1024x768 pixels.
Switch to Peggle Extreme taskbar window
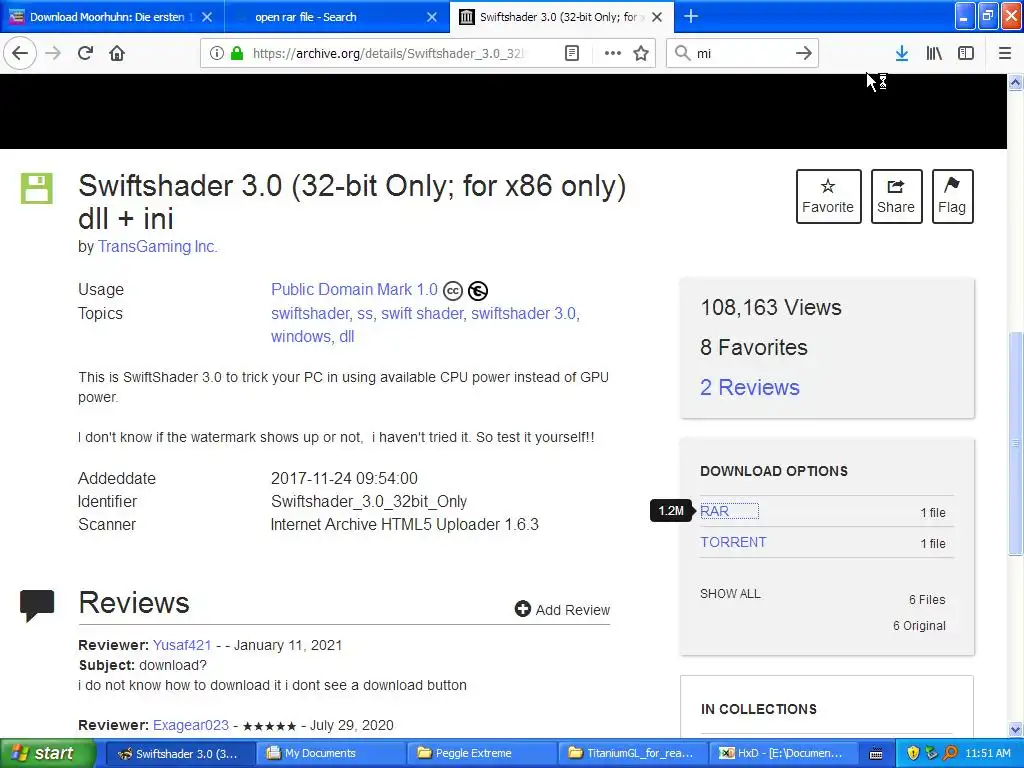[x=481, y=753]
